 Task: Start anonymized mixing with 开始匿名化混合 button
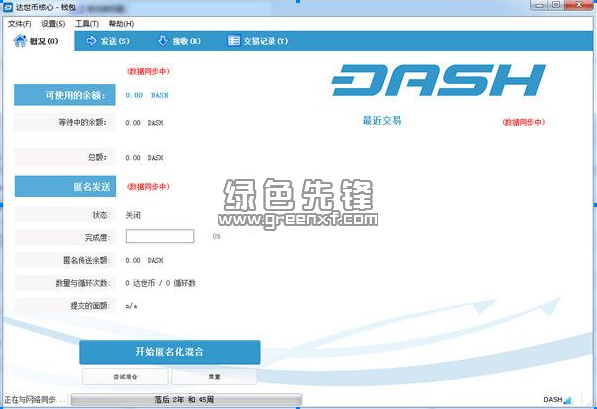click(x=170, y=352)
